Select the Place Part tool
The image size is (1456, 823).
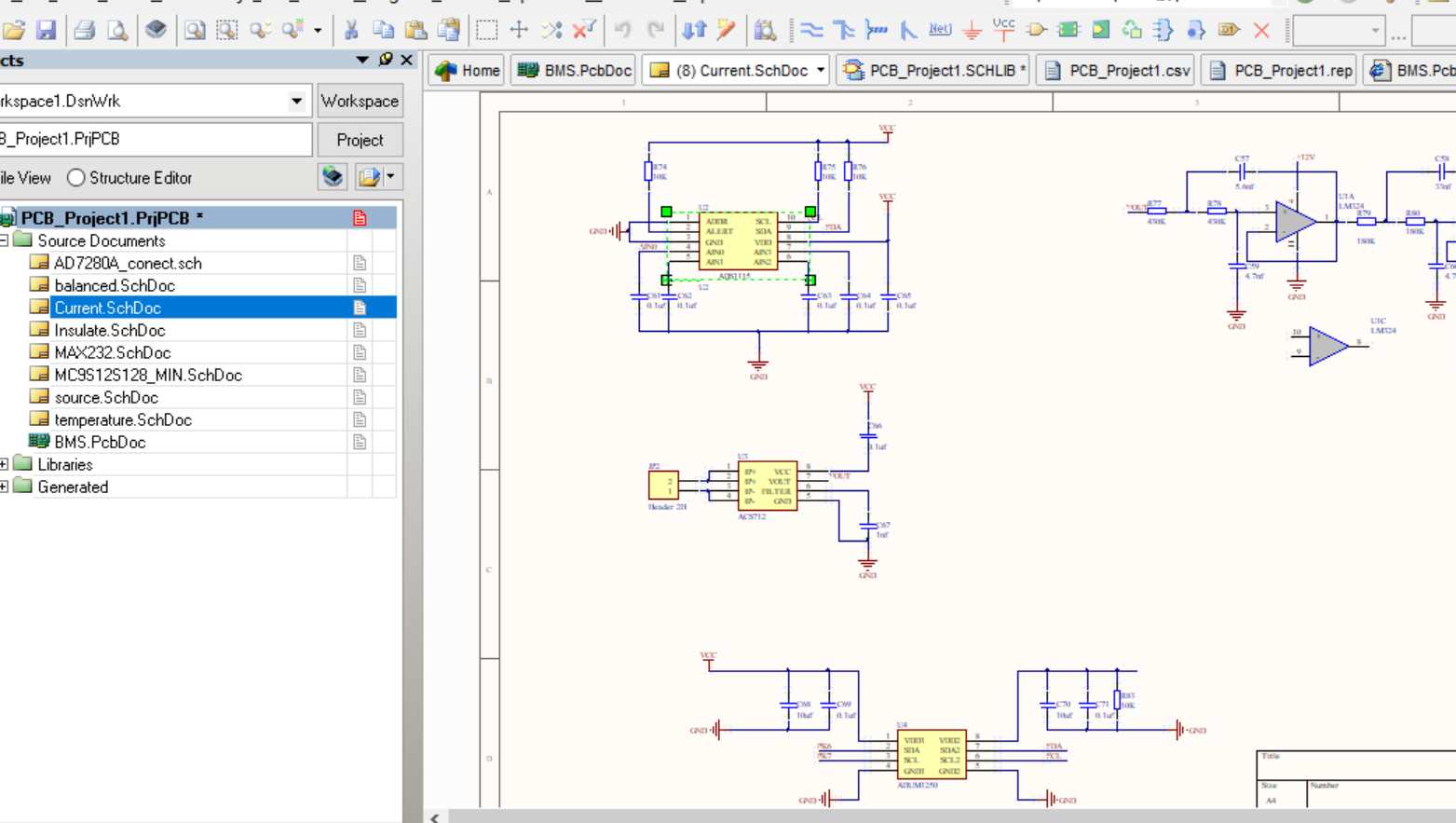click(x=1037, y=31)
